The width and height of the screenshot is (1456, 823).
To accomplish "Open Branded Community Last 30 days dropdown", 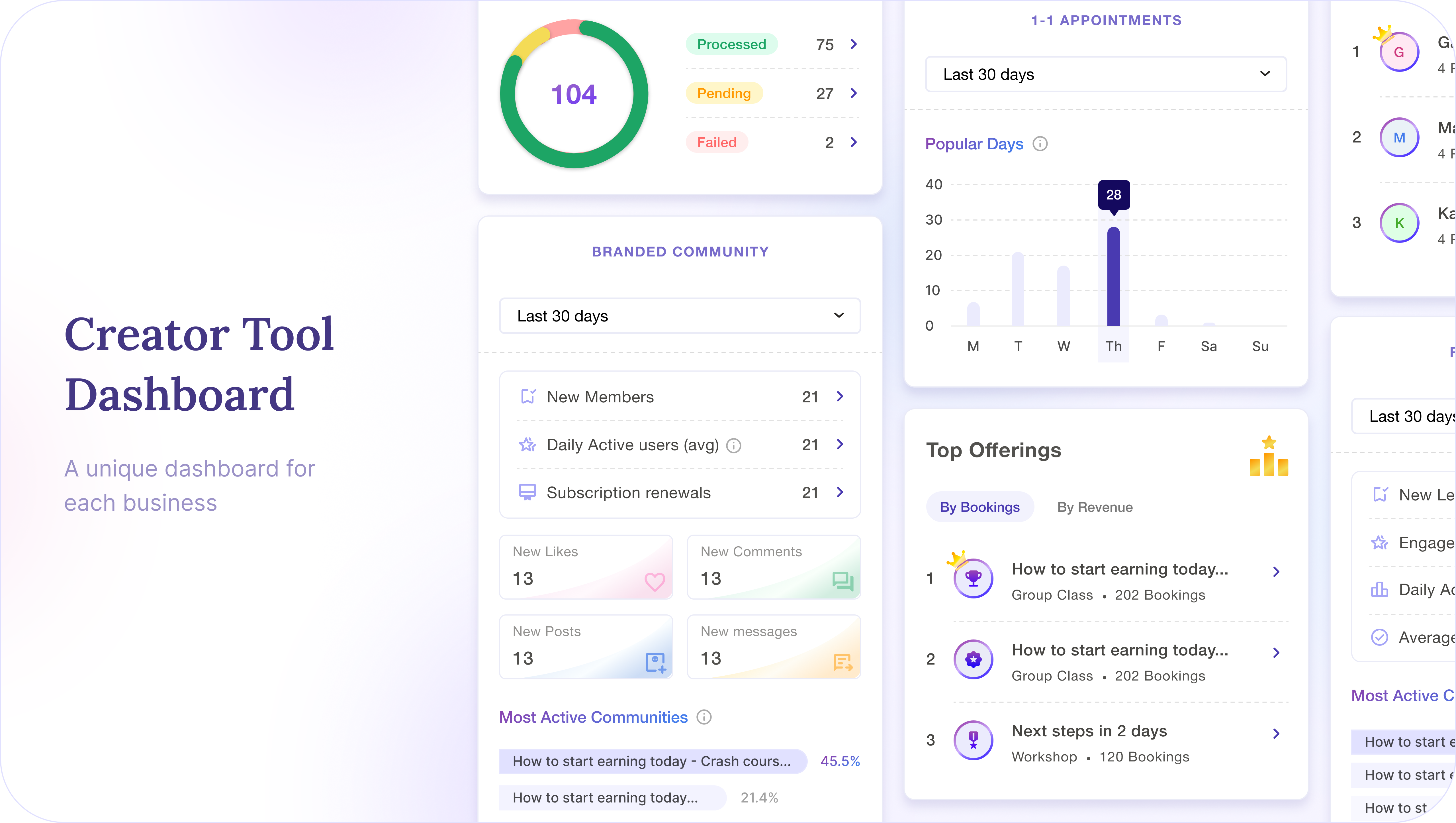I will (x=679, y=316).
